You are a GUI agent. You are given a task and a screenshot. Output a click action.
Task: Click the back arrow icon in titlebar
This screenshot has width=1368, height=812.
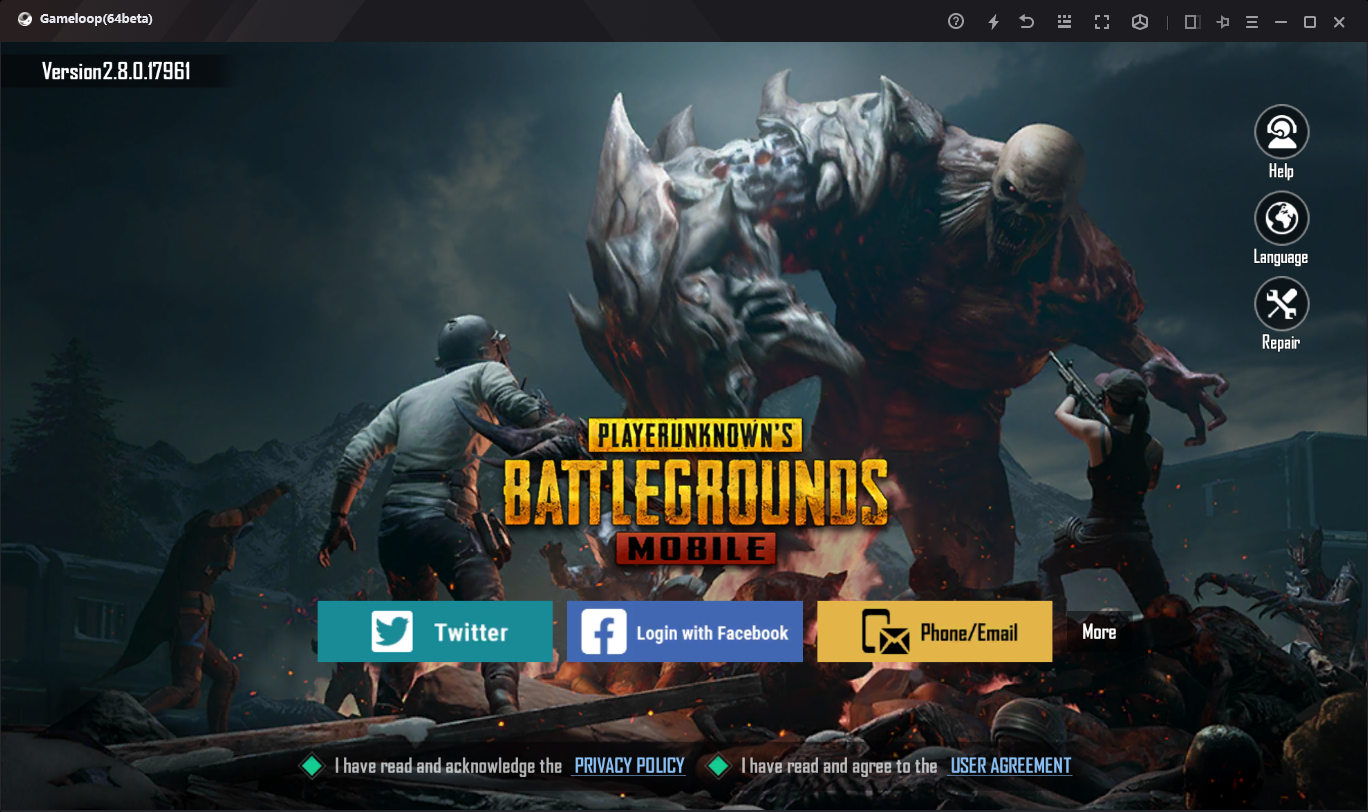[x=1027, y=21]
